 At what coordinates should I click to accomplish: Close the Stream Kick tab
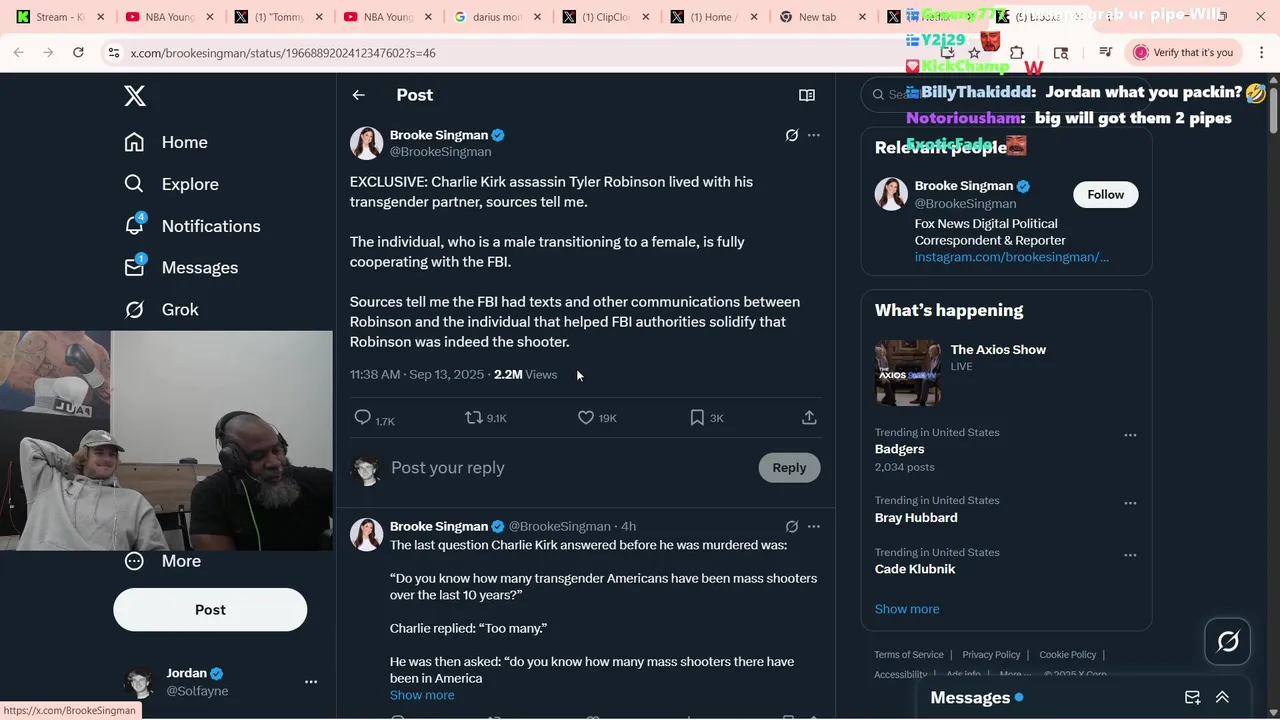(100, 17)
